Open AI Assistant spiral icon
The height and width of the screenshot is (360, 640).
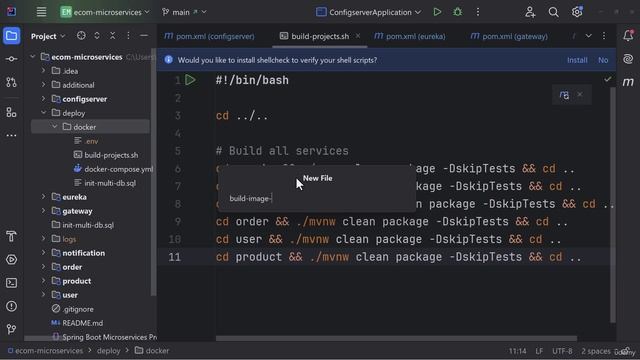628,59
